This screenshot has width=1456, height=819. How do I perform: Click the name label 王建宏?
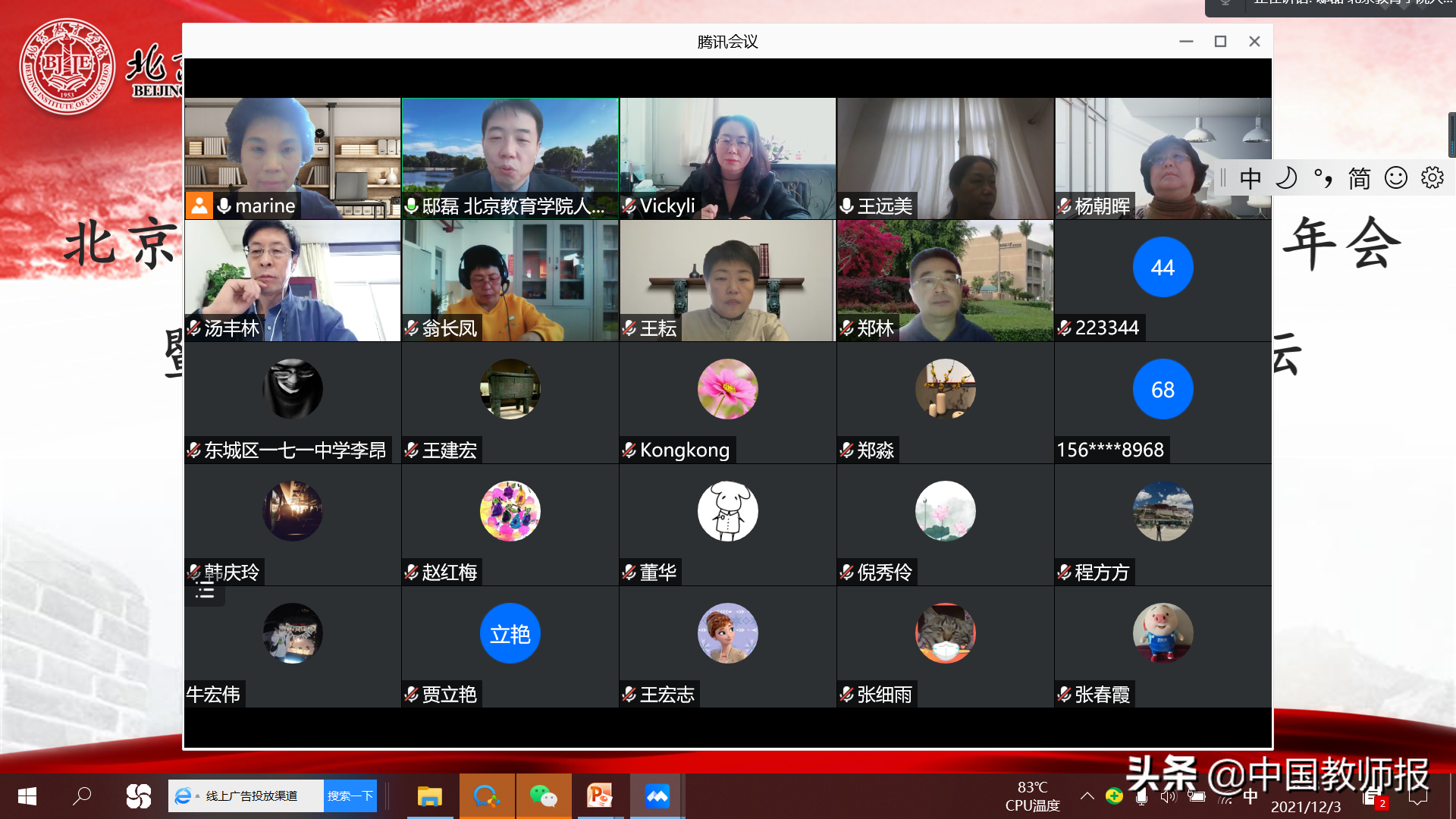coord(449,450)
